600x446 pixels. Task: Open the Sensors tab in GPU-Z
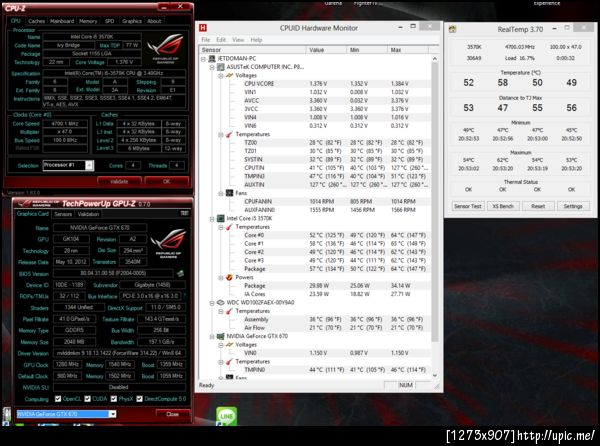click(63, 214)
